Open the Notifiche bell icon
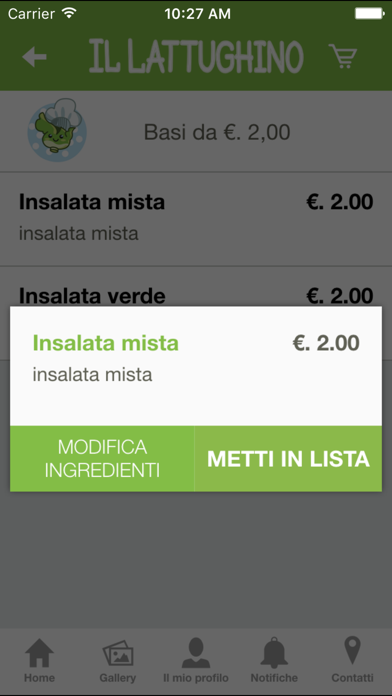This screenshot has width=392, height=696. tap(274, 653)
